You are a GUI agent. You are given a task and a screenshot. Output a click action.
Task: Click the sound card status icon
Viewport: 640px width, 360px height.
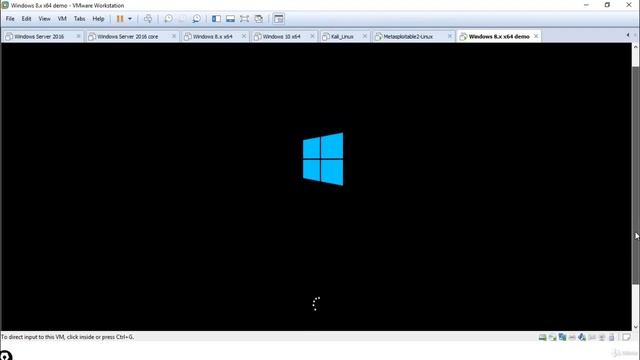point(592,337)
